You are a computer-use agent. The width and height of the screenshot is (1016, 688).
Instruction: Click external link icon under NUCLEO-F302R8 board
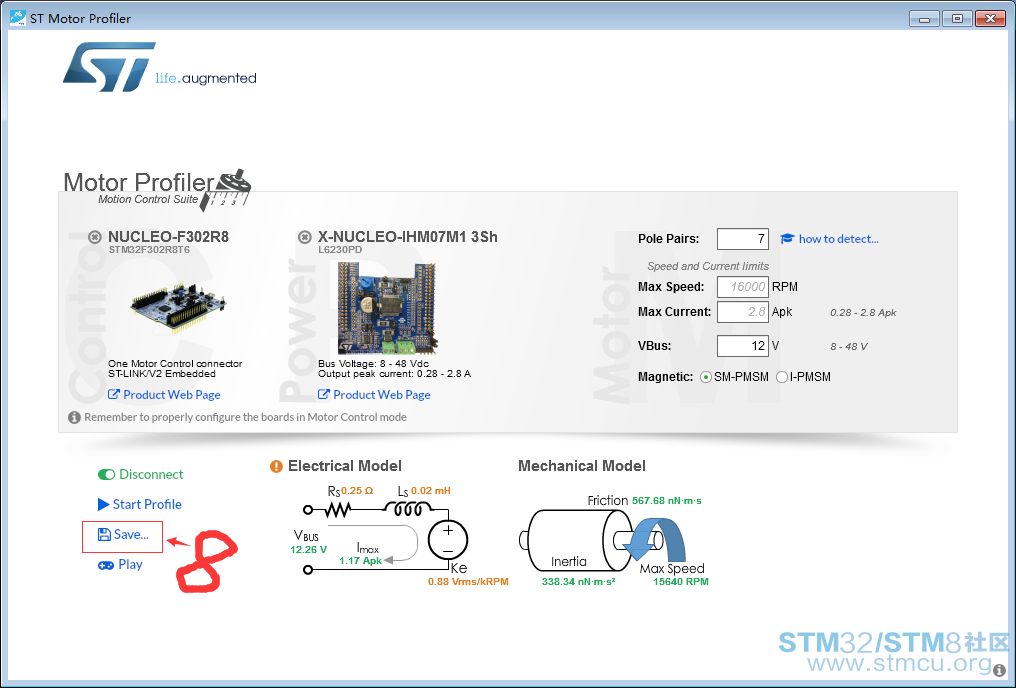tap(113, 395)
